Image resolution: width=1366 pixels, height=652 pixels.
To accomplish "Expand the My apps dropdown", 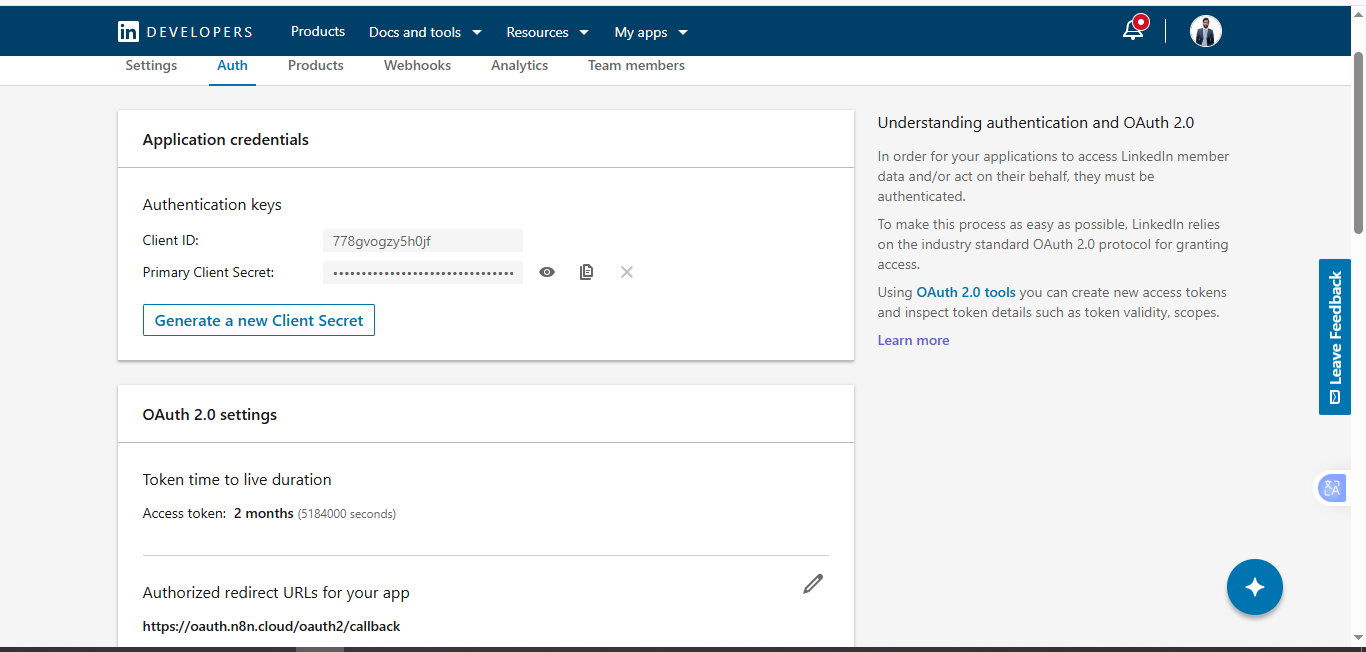I will tap(651, 32).
